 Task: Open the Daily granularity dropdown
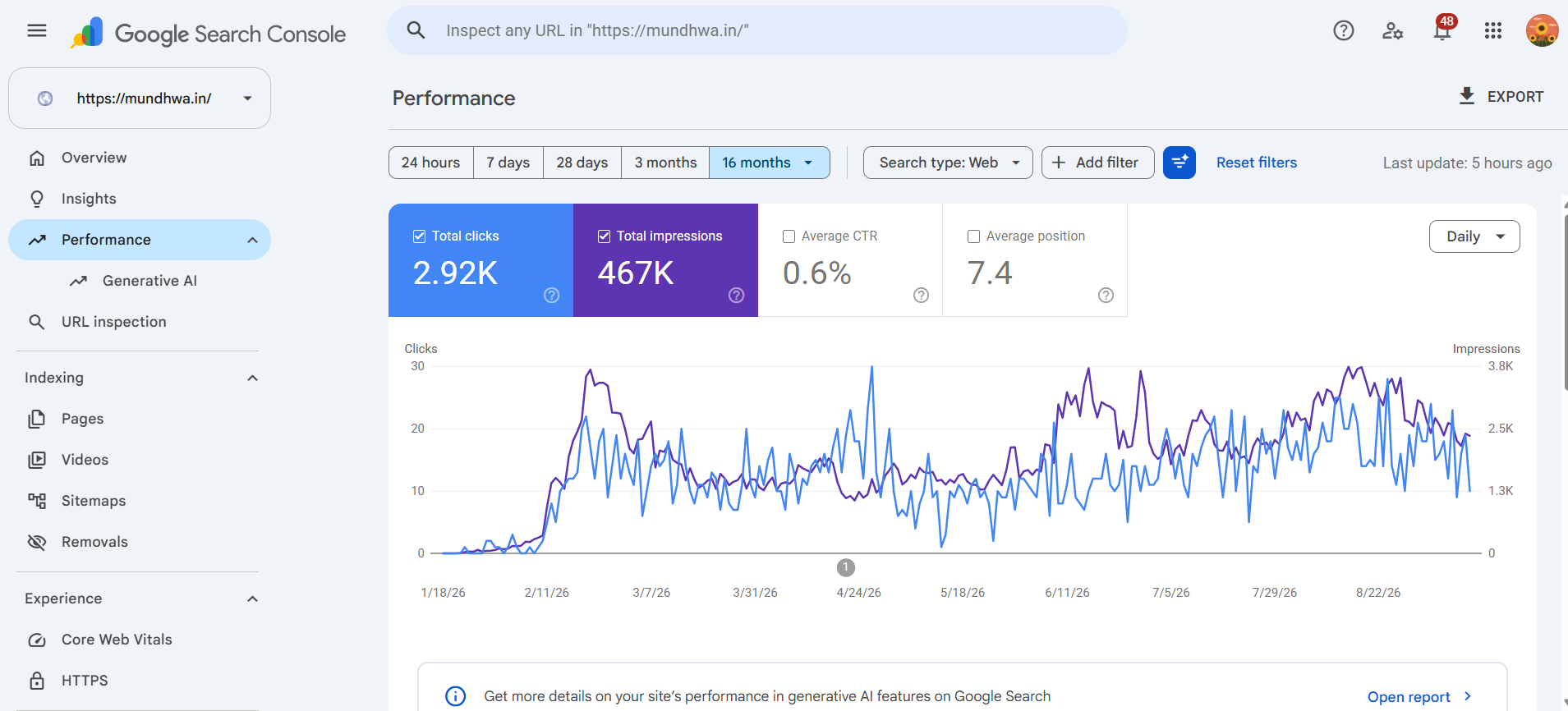click(x=1474, y=236)
